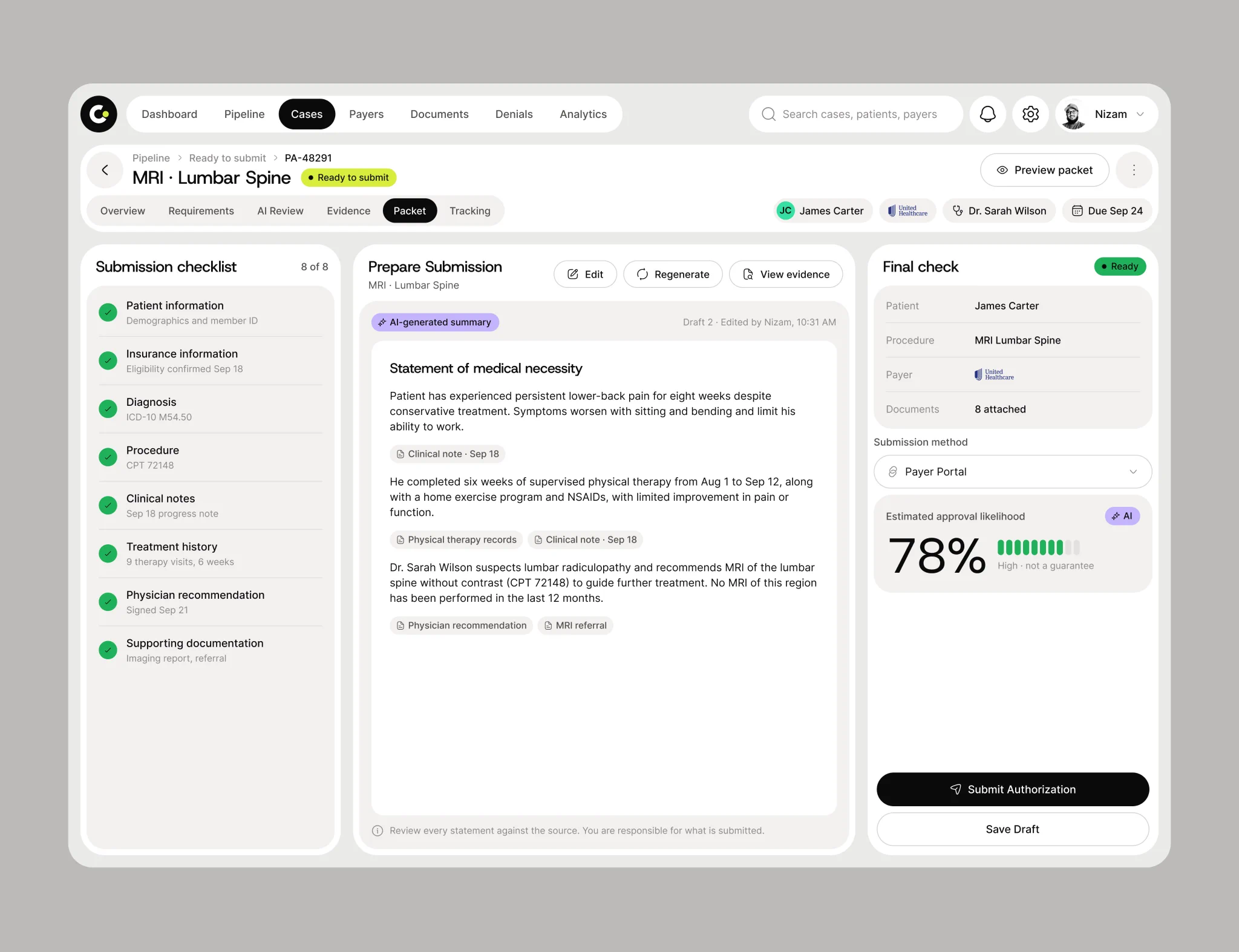Open the notifications bell
The width and height of the screenshot is (1239, 952).
(987, 114)
